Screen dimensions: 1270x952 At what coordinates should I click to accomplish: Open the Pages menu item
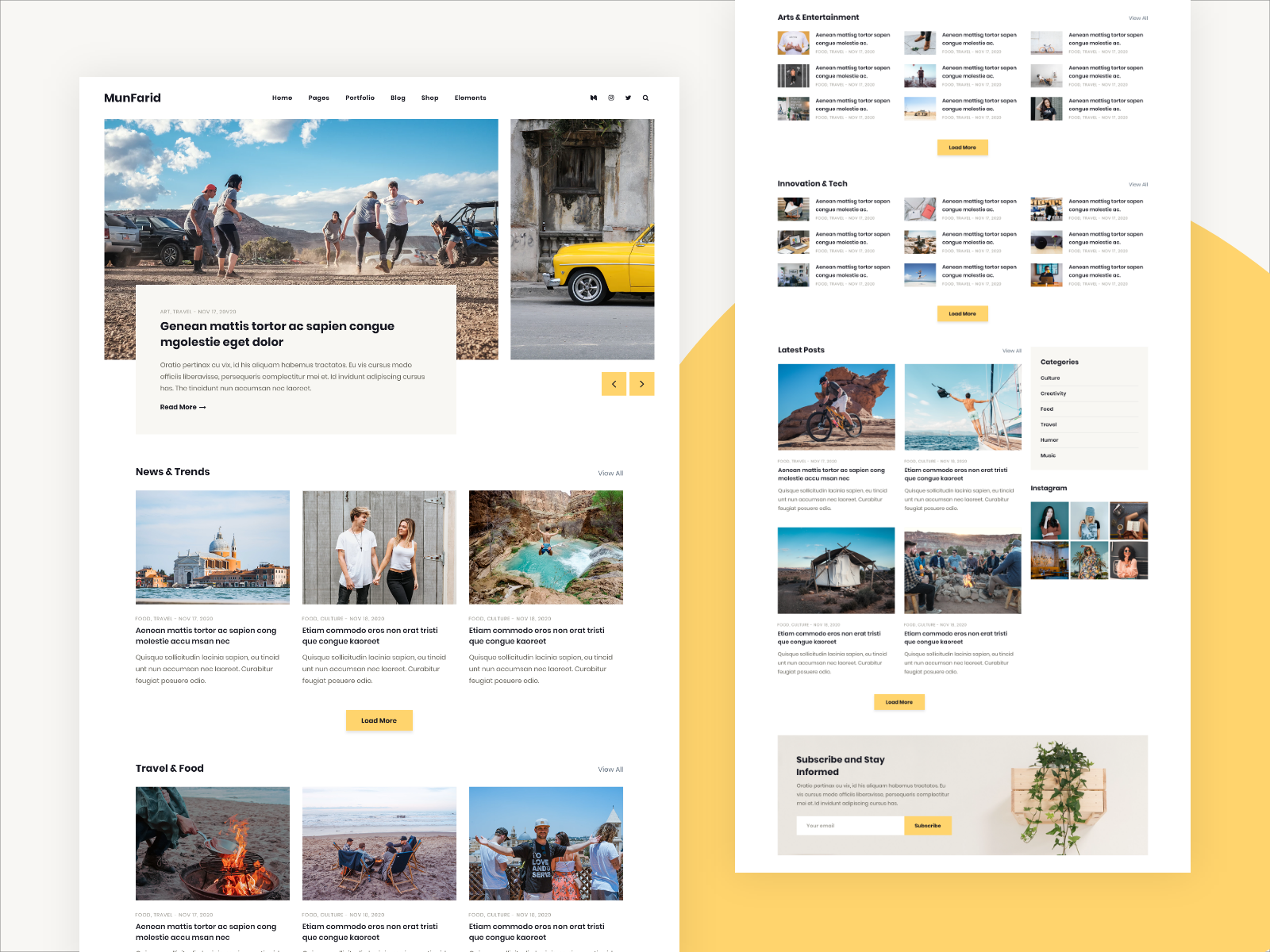click(318, 98)
